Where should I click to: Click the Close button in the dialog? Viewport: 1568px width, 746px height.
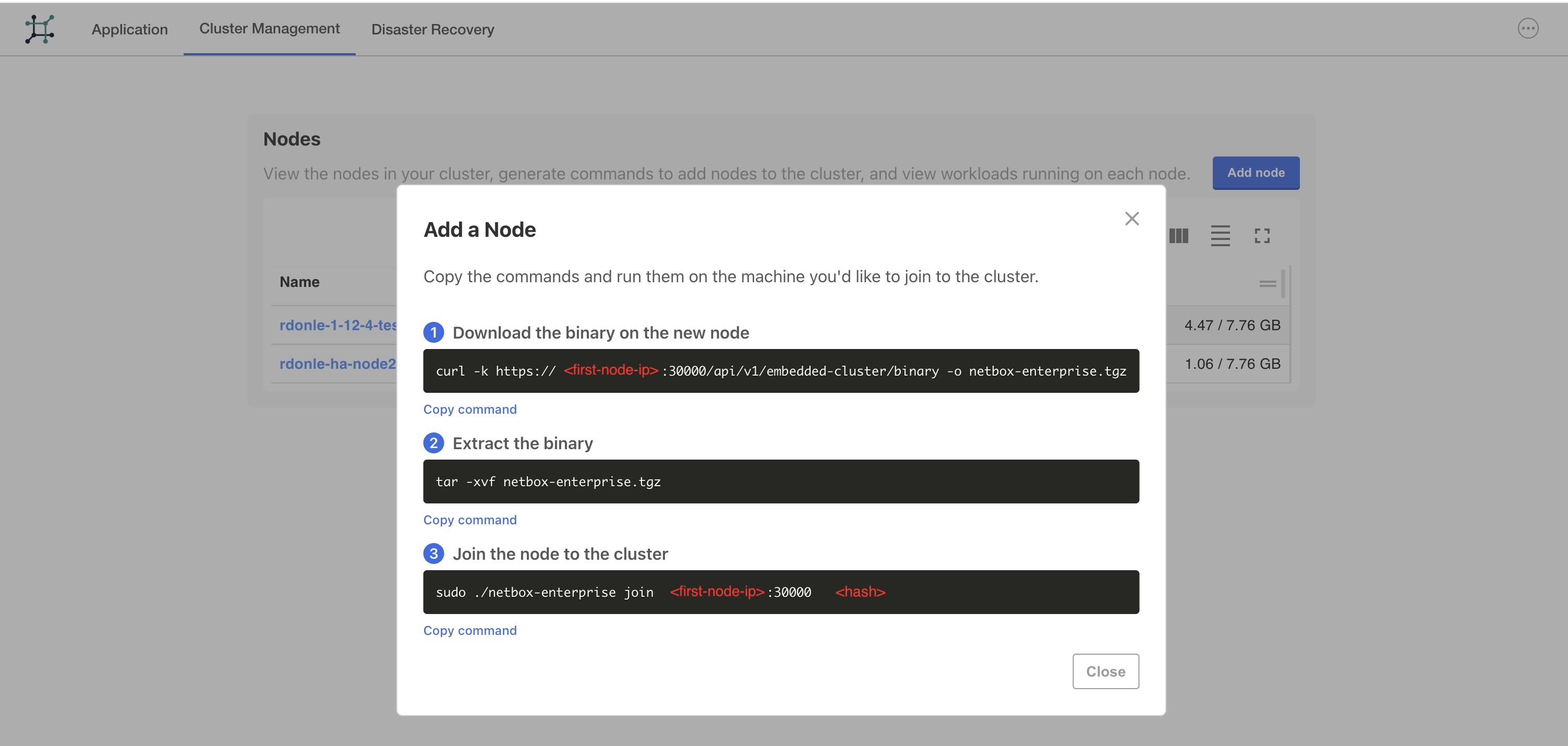[x=1105, y=671]
